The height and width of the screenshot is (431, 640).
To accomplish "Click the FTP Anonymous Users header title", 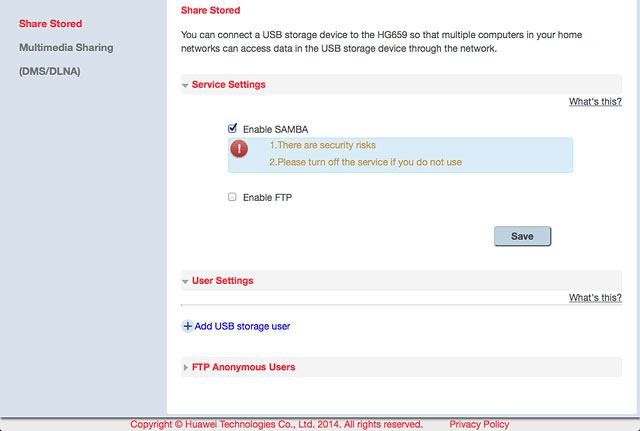I will point(243,367).
